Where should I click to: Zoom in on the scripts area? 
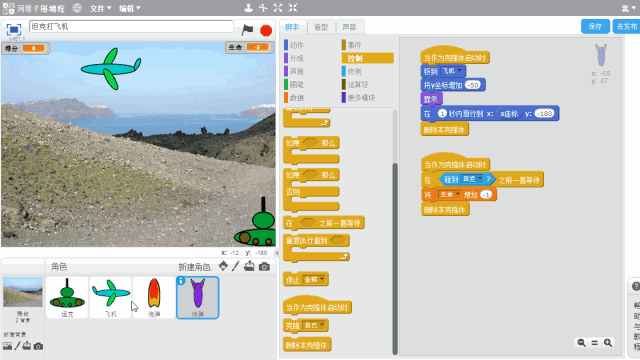click(x=608, y=343)
